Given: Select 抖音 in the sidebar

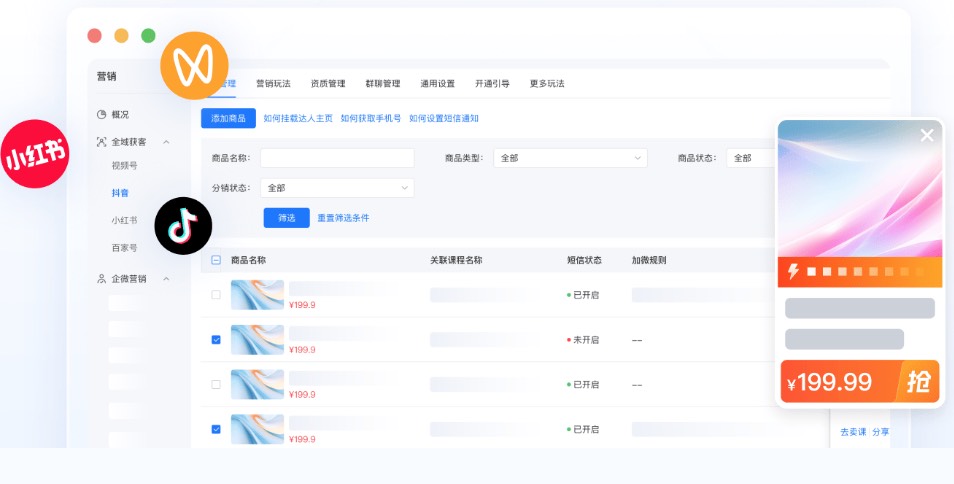Looking at the screenshot, I should pos(120,193).
